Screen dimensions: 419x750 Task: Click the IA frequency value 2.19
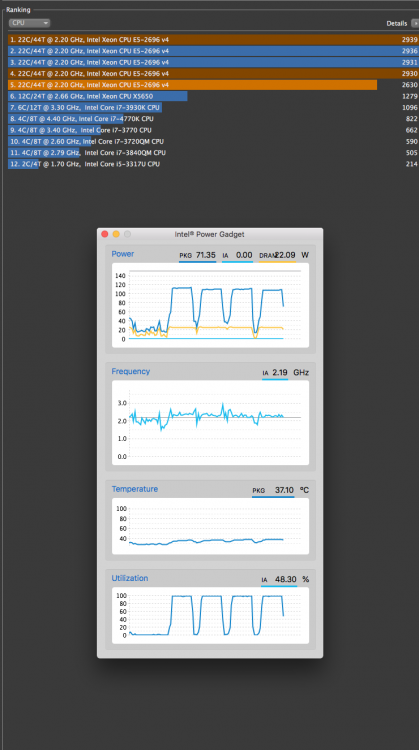pos(280,372)
